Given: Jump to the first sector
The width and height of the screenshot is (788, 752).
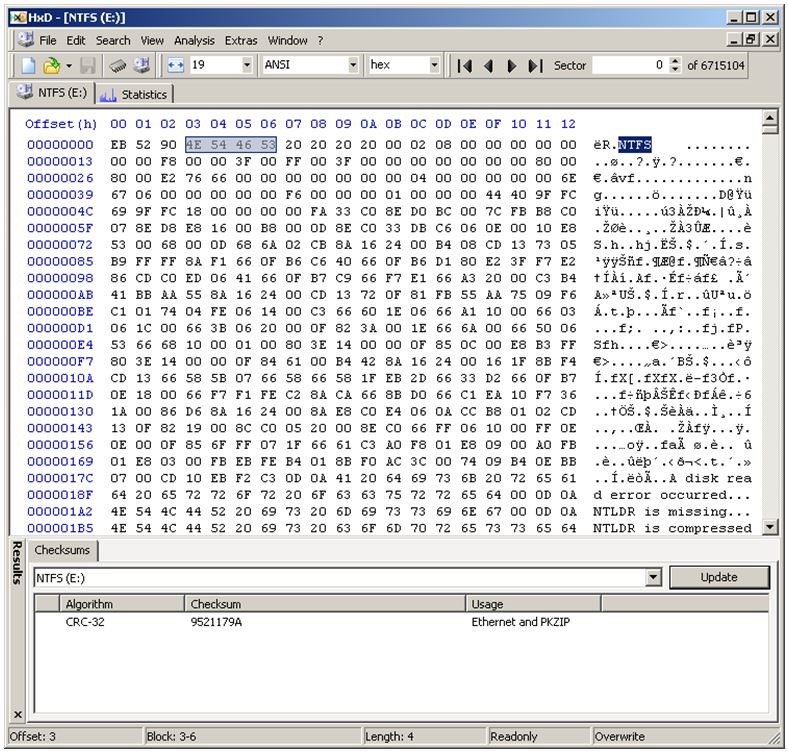Looking at the screenshot, I should point(464,66).
